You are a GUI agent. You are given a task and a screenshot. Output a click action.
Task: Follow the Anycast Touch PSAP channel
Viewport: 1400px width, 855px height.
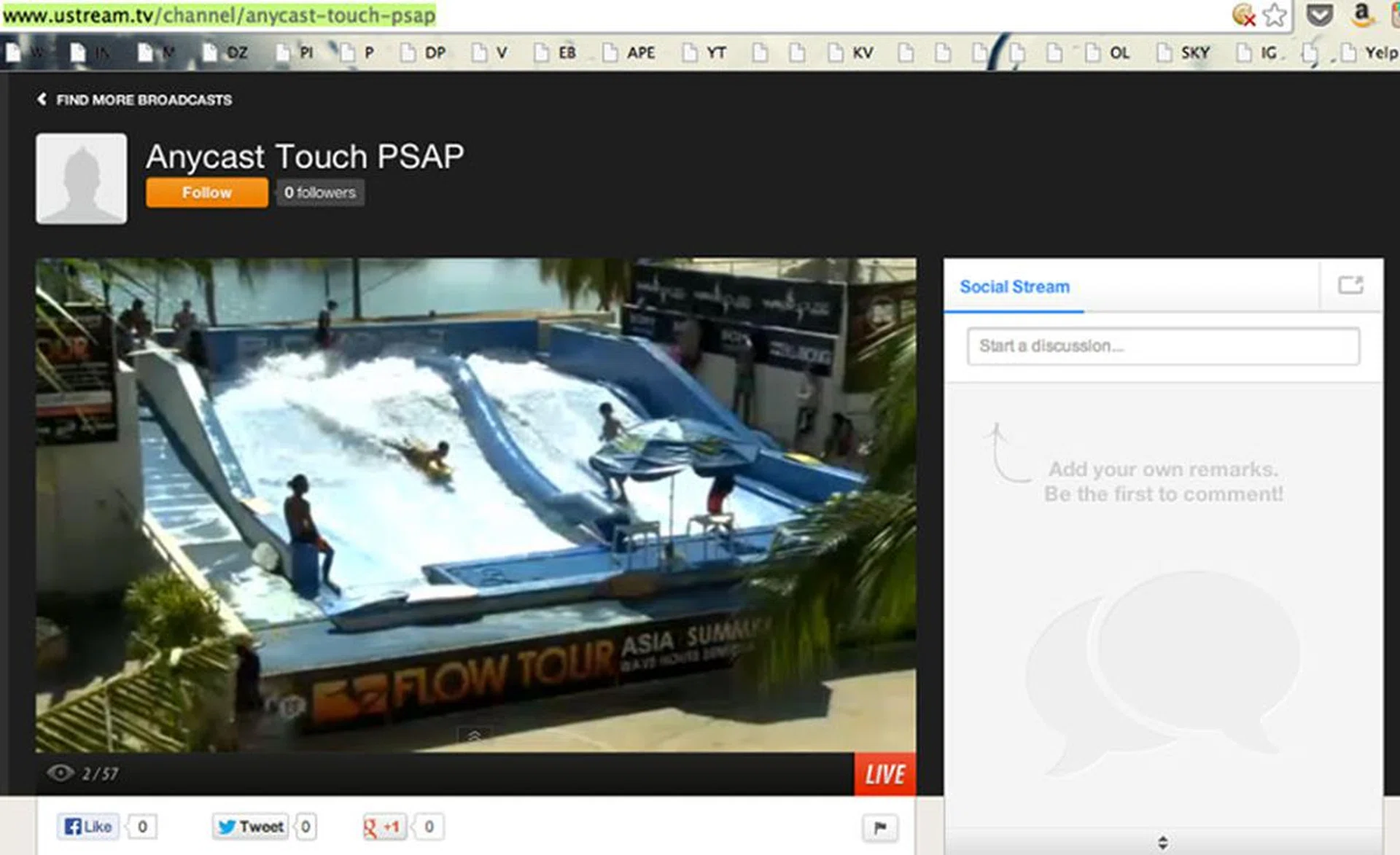(x=206, y=193)
